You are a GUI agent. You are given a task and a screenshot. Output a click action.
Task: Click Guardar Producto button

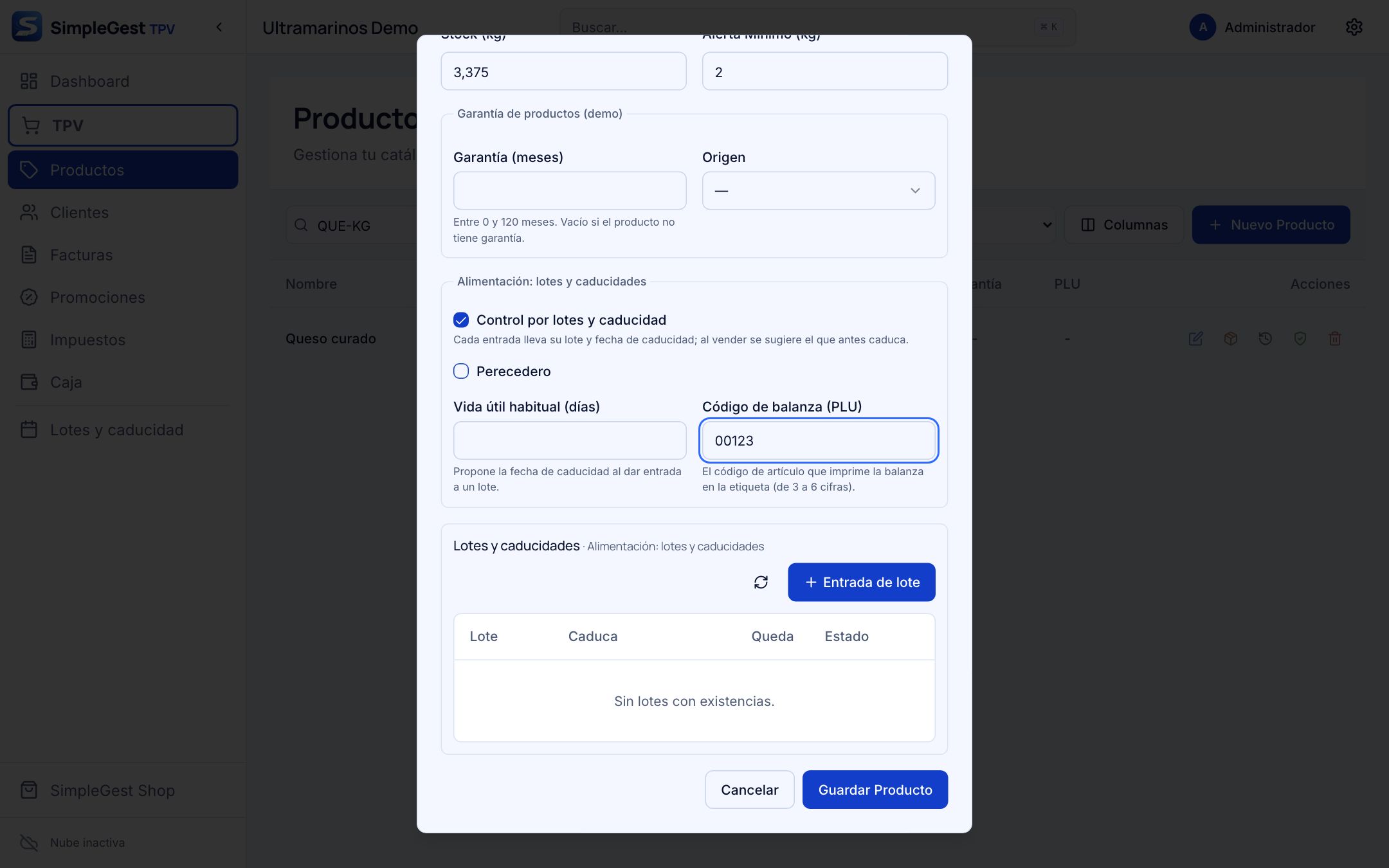coord(875,790)
